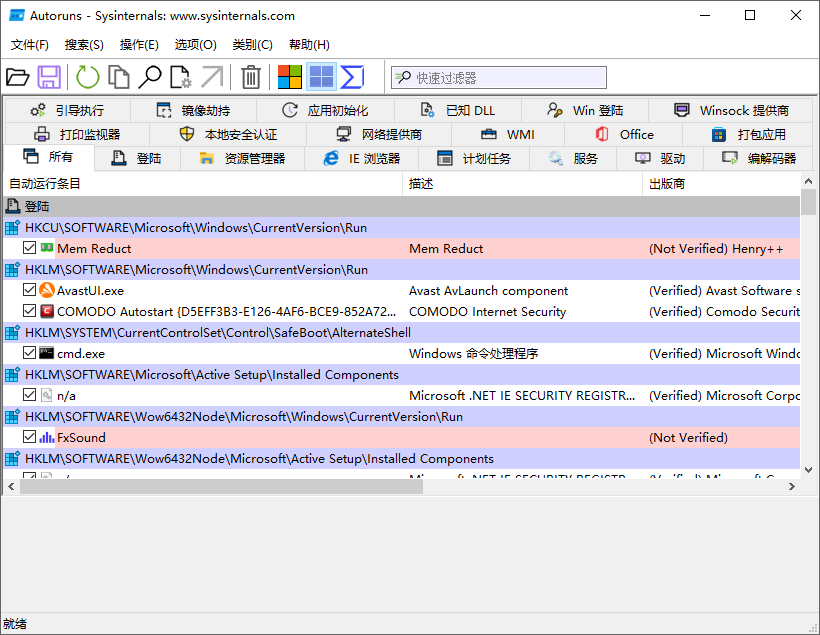Viewport: 820px width, 635px height.
Task: Switch to the 引导执行 tab
Action: (x=67, y=110)
